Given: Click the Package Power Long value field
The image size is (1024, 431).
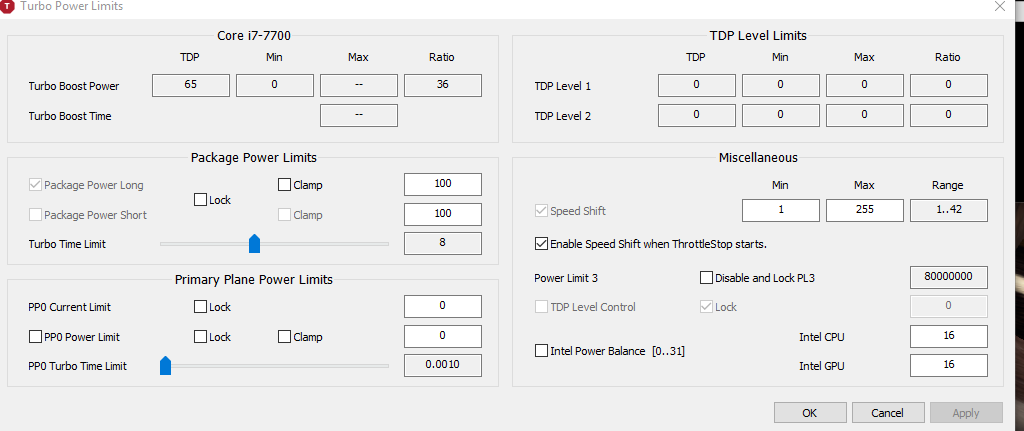Looking at the screenshot, I should click(x=443, y=184).
